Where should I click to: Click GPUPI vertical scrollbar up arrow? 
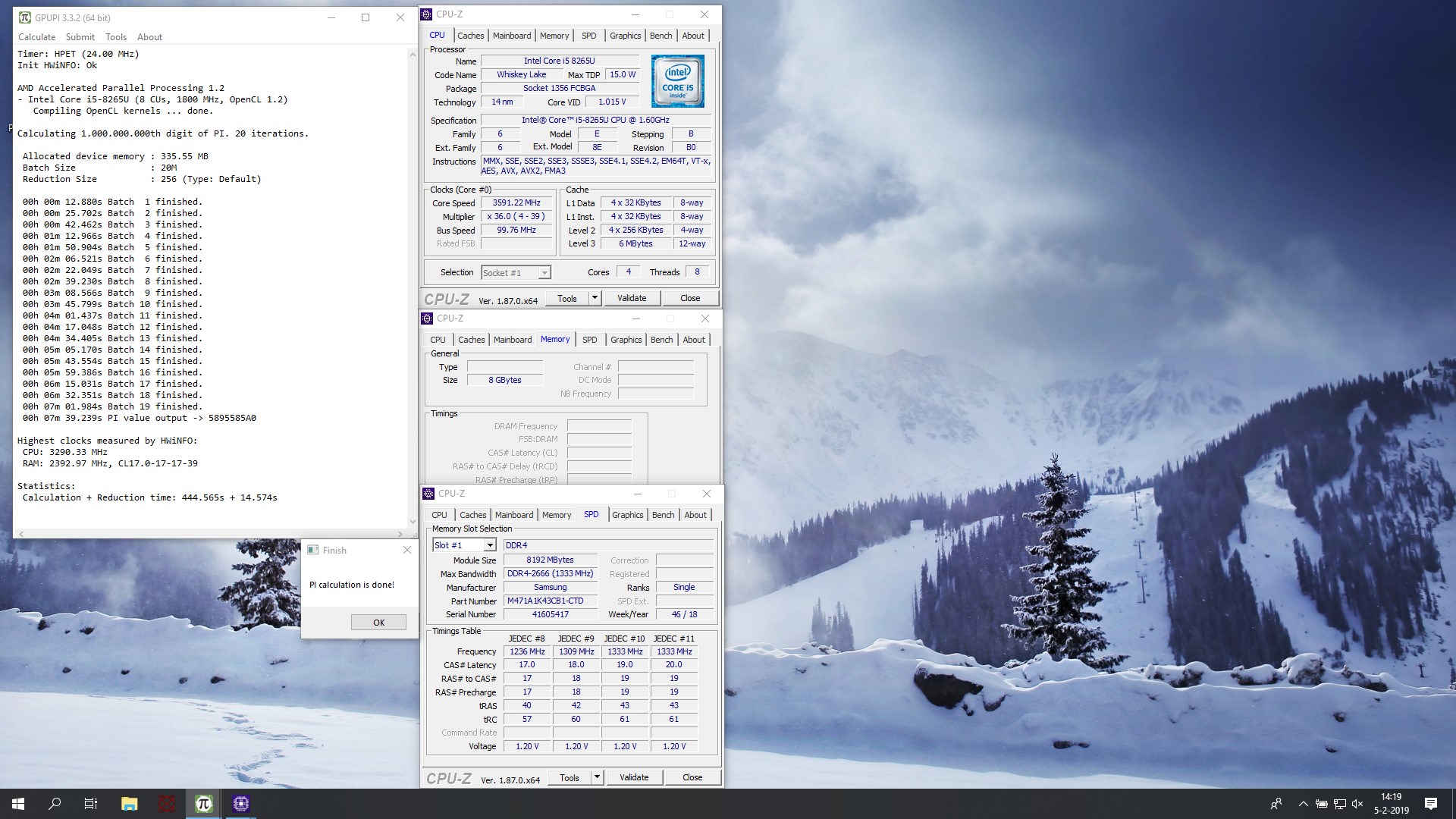413,55
